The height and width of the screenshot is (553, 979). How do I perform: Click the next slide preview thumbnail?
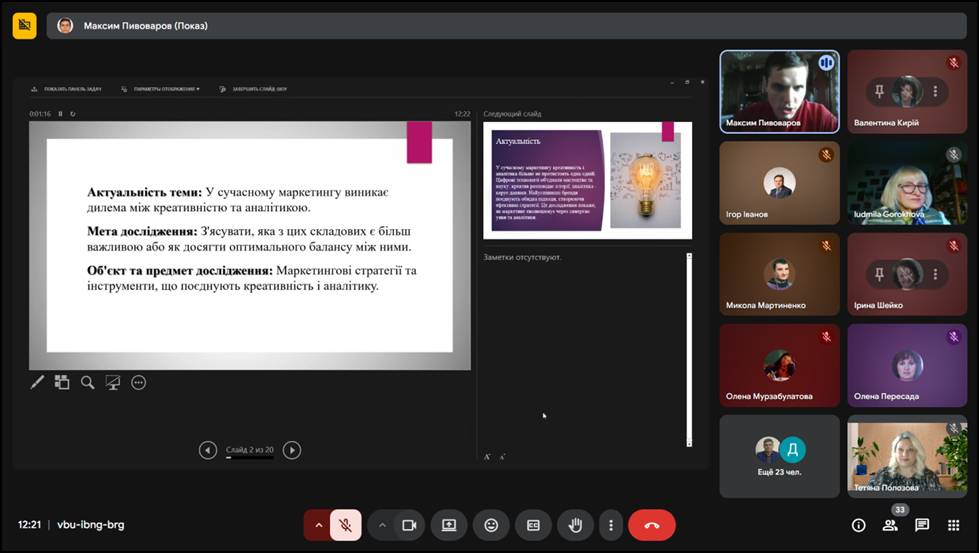coord(587,180)
